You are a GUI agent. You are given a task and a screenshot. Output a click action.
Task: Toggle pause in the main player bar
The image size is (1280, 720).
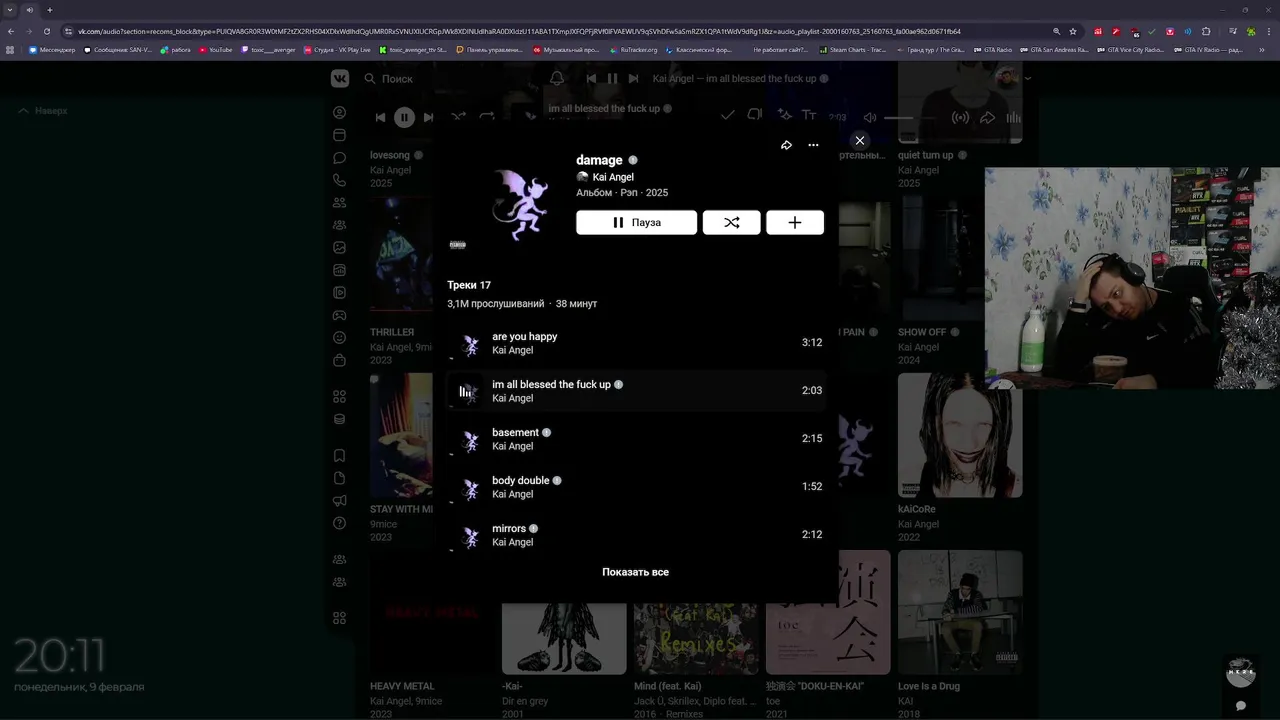click(x=404, y=118)
